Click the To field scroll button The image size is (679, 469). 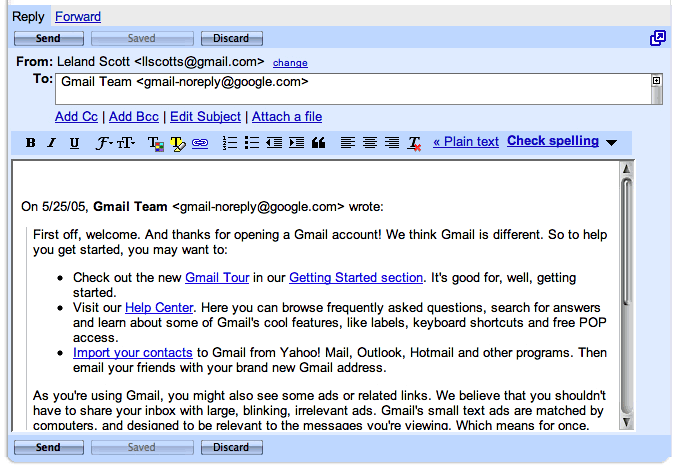pyautogui.click(x=656, y=80)
